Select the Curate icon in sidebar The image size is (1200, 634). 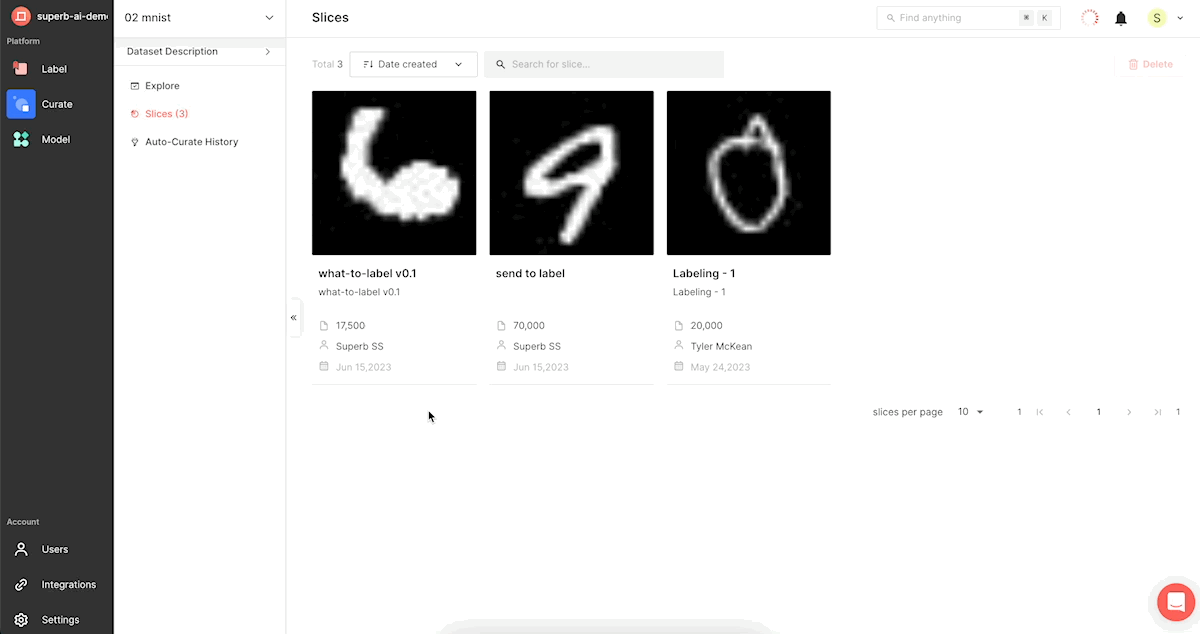click(21, 104)
